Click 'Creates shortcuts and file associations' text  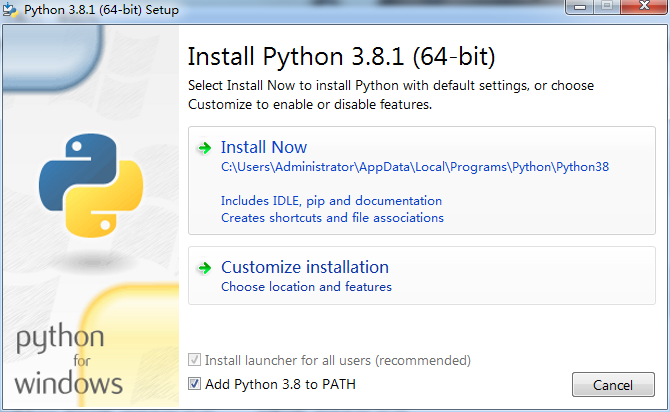[332, 218]
